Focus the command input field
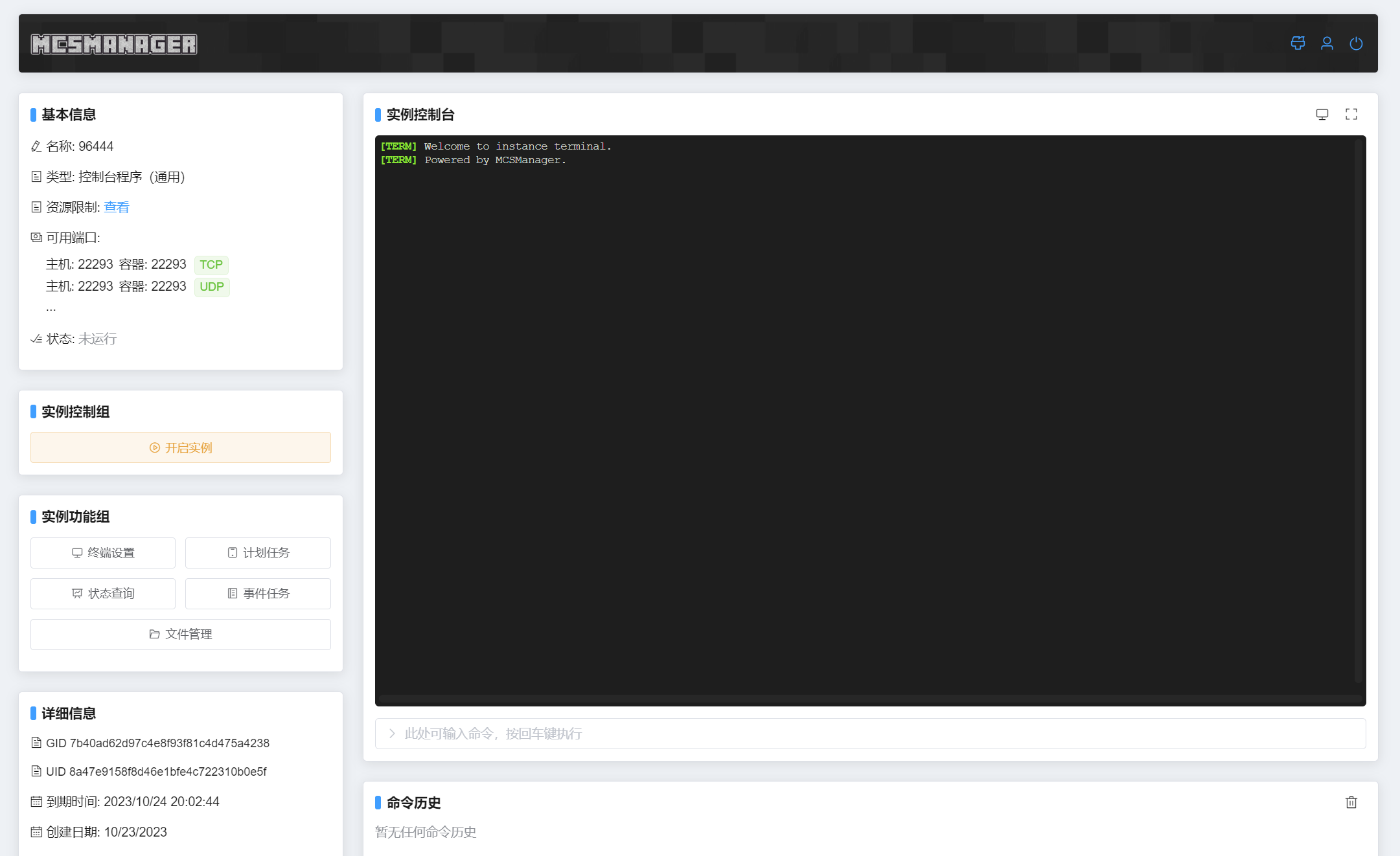This screenshot has width=1400, height=856. (870, 734)
